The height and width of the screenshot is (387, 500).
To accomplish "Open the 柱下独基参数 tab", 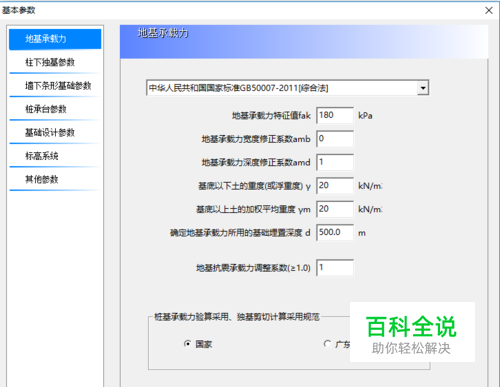I will [55, 62].
